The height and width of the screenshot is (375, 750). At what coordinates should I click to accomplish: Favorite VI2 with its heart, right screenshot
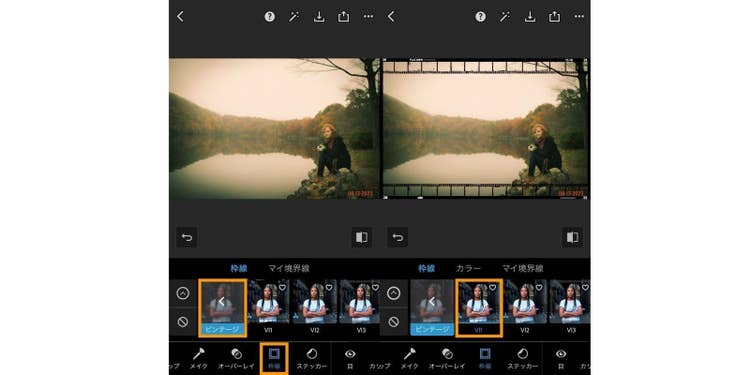click(x=539, y=287)
